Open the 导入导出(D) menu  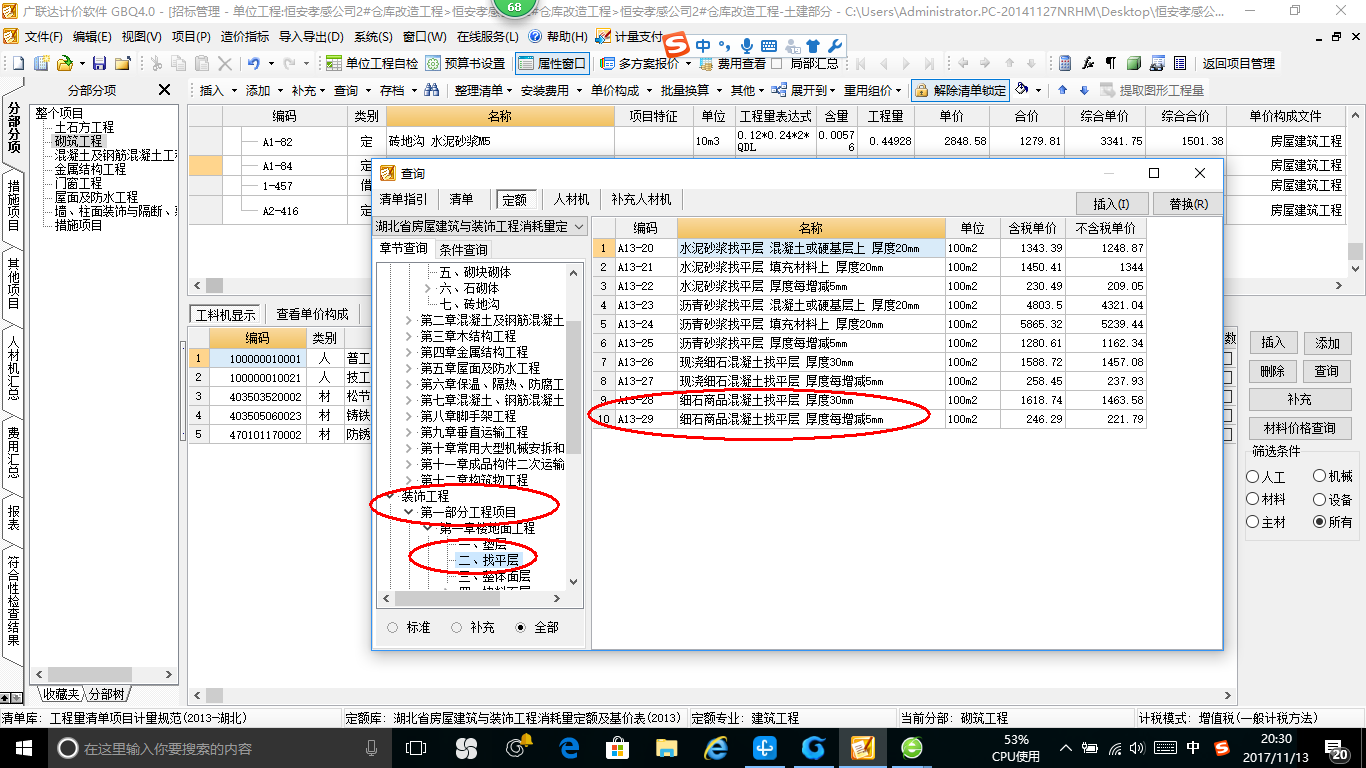coord(311,36)
